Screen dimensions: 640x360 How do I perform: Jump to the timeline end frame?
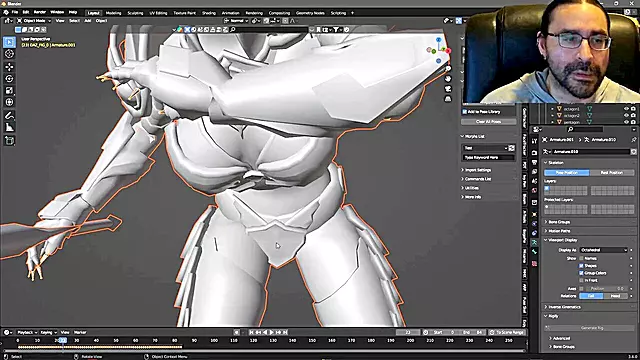pos(285,332)
